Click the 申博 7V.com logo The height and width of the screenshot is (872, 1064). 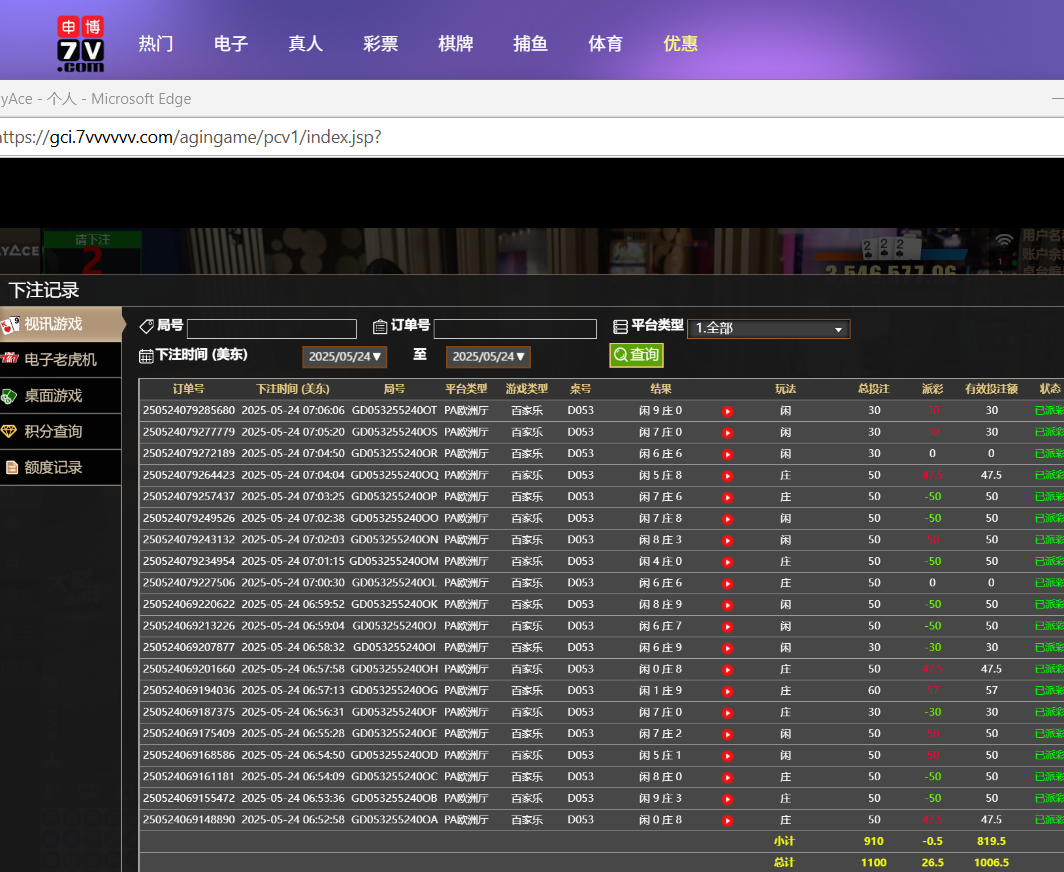coord(80,43)
